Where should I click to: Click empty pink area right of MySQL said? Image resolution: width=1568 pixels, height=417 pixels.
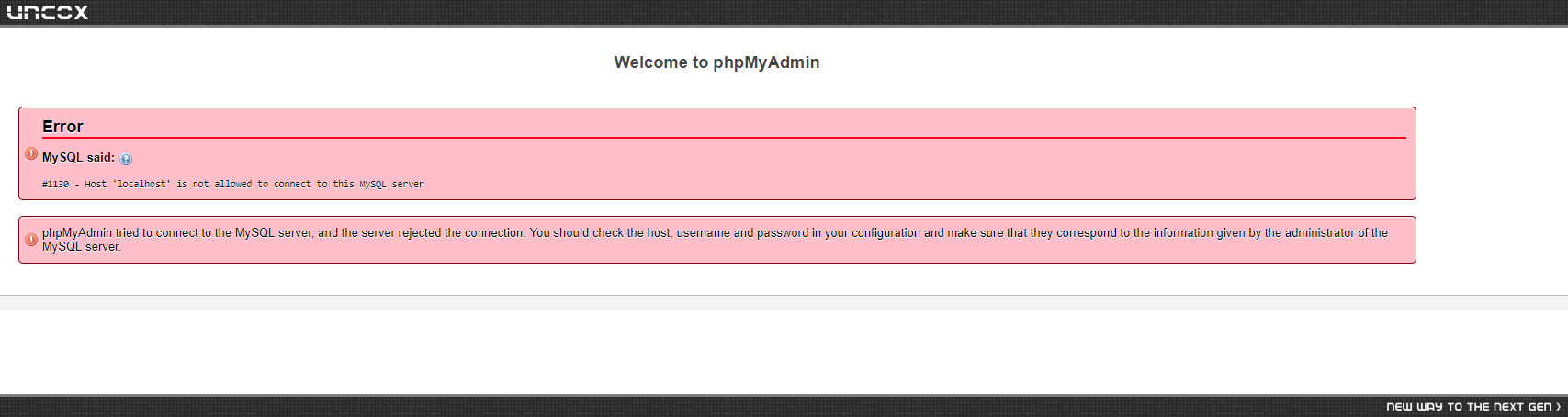772,159
